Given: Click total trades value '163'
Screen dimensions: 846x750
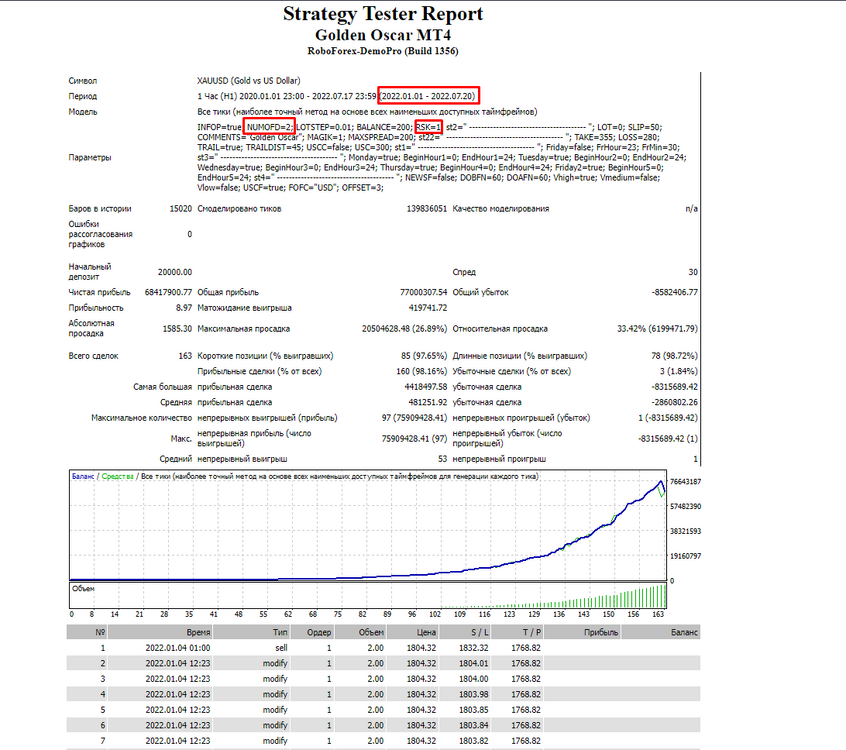Looking at the screenshot, I should pyautogui.click(x=185, y=356).
